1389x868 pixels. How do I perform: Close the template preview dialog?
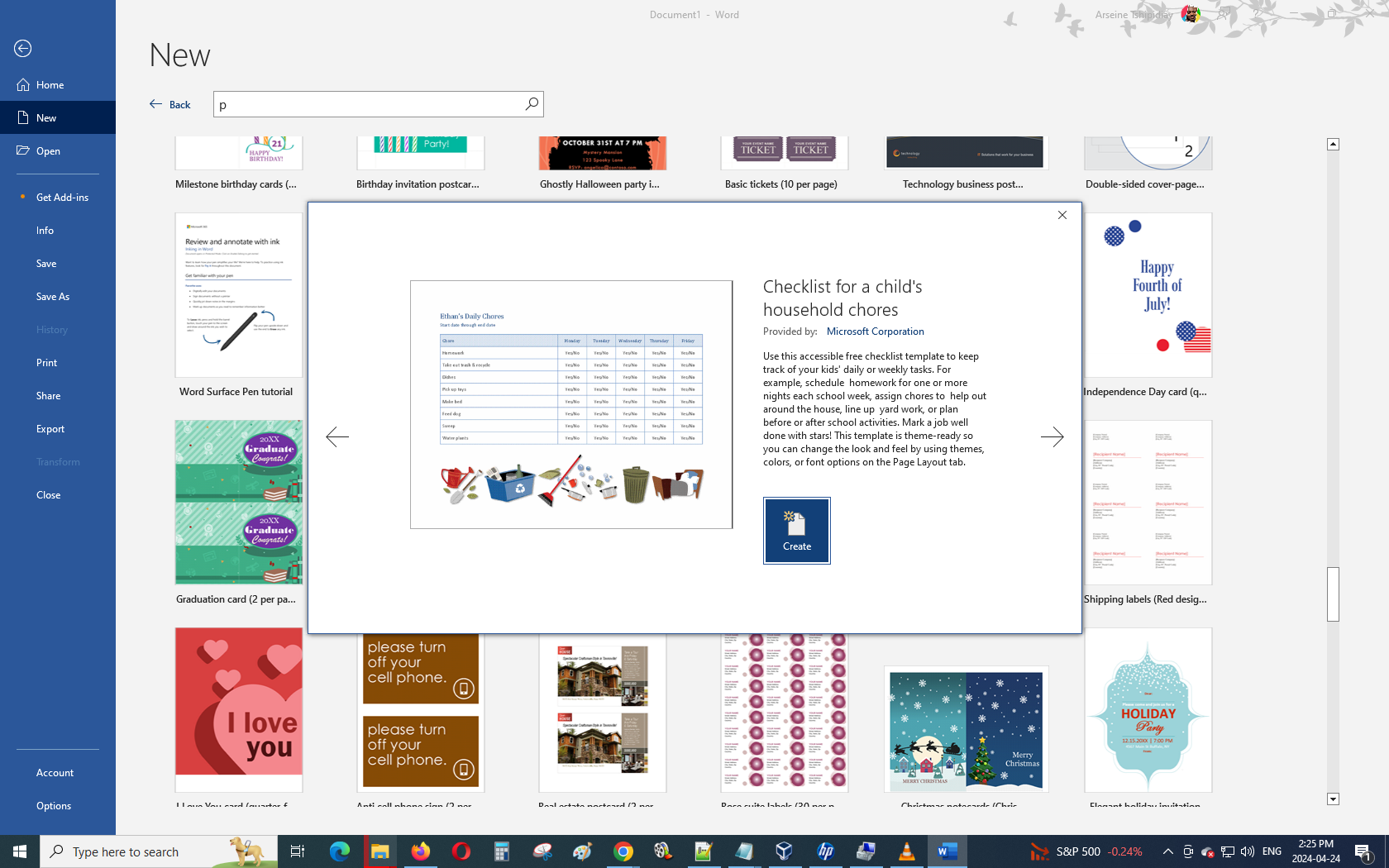[1062, 215]
